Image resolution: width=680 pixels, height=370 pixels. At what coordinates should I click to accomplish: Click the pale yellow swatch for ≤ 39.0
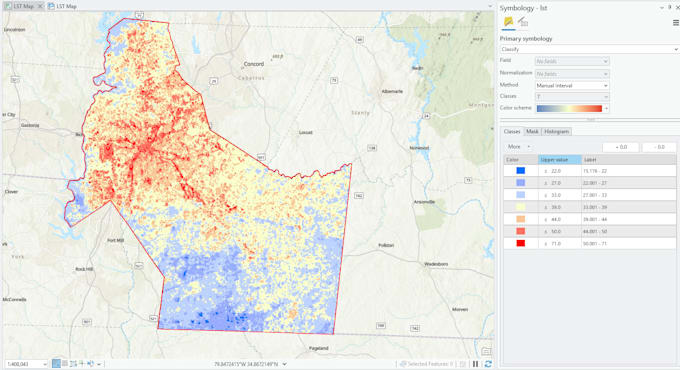[x=520, y=207]
